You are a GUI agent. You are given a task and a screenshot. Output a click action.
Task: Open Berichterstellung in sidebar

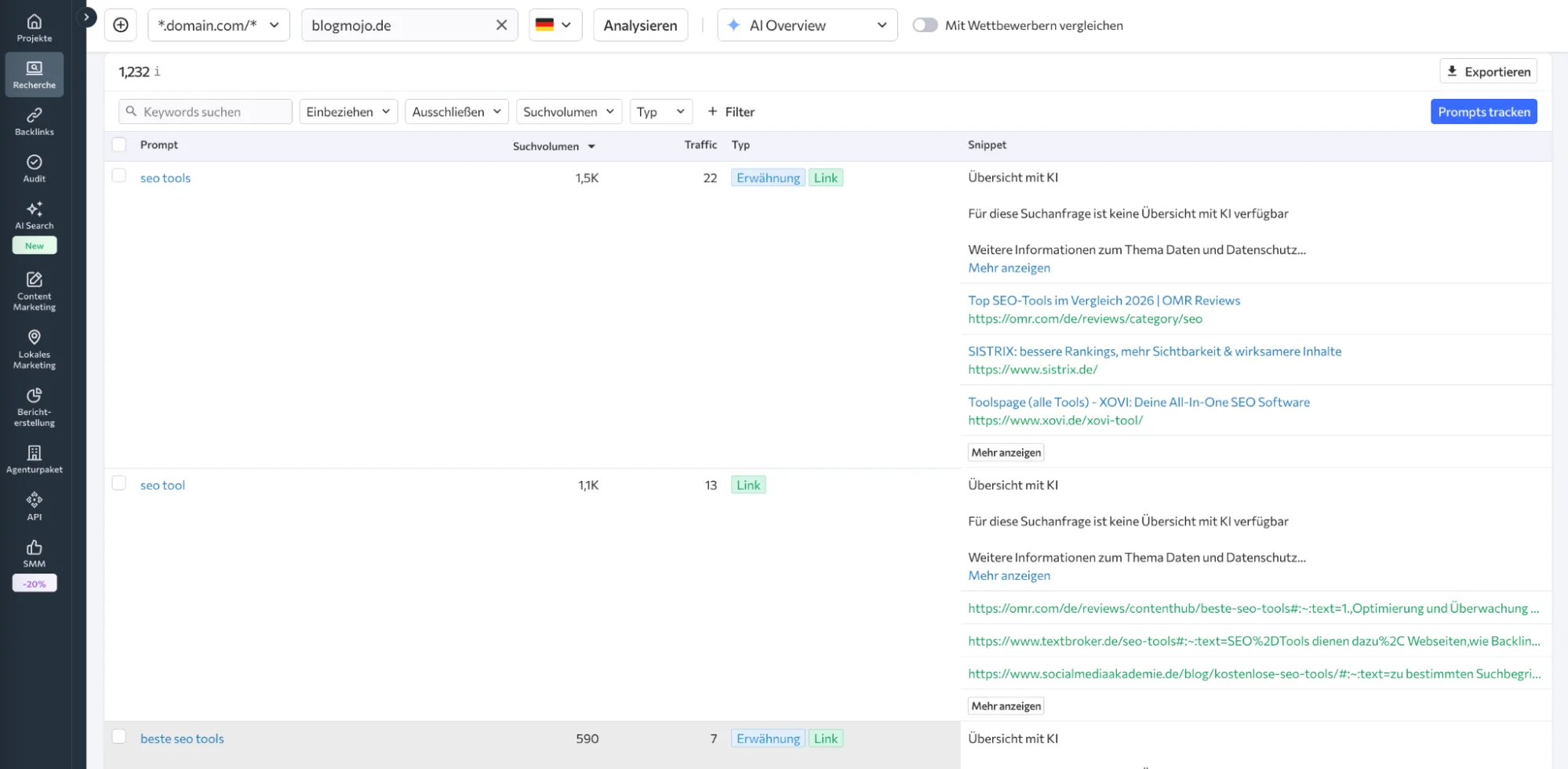pyautogui.click(x=35, y=407)
